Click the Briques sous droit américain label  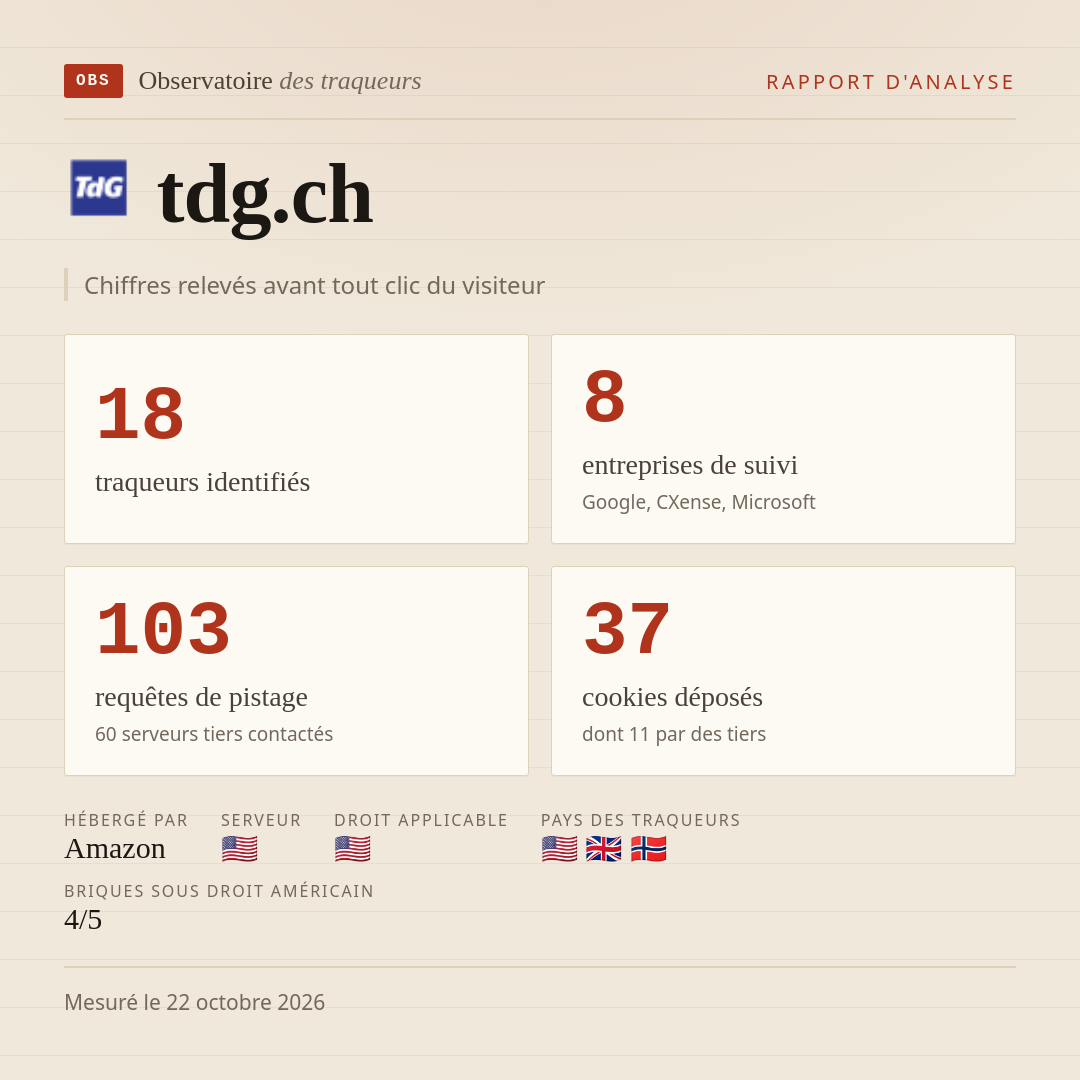pos(219,891)
